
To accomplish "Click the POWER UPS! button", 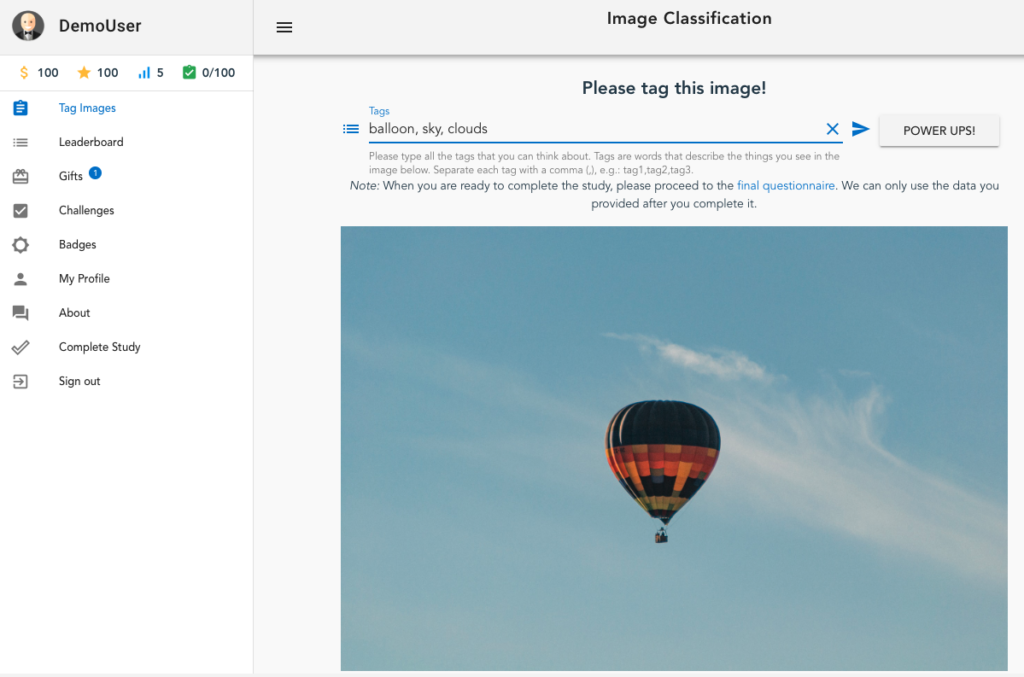I will [x=939, y=131].
